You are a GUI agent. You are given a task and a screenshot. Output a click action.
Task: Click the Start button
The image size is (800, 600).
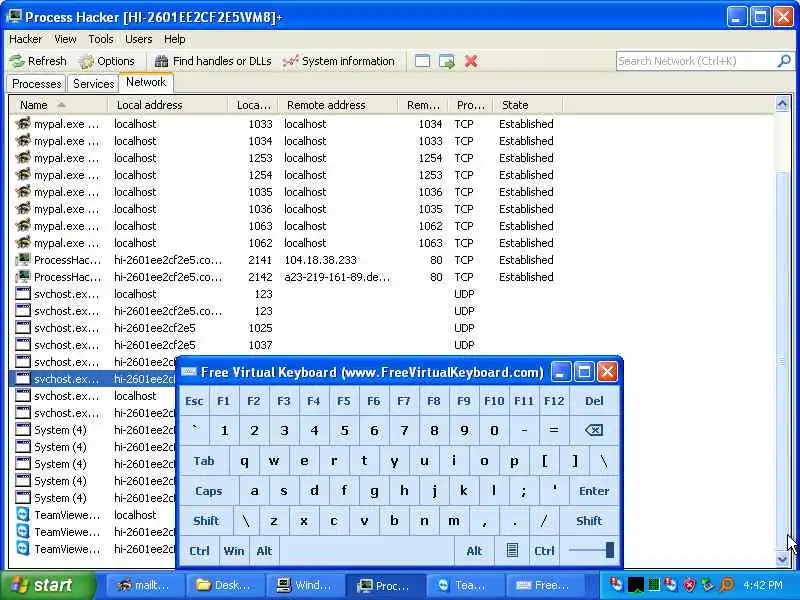coord(47,585)
